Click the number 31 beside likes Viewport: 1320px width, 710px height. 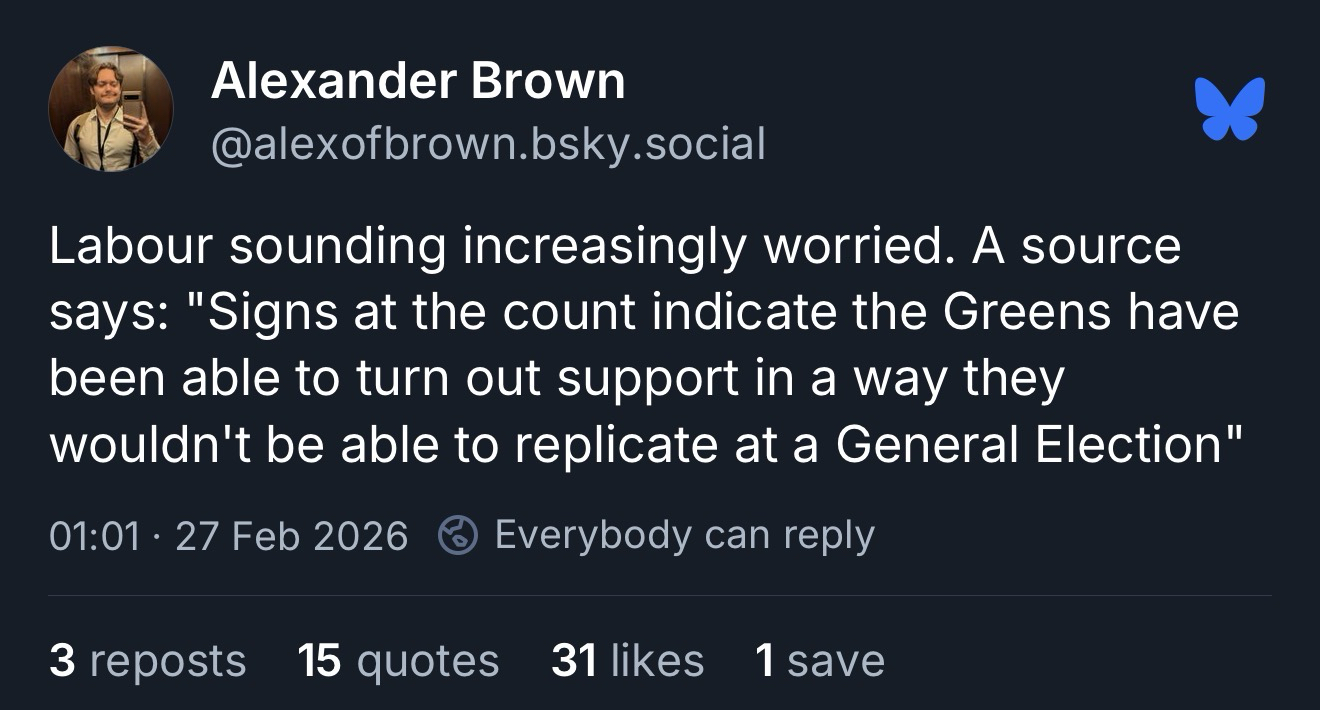pos(573,661)
